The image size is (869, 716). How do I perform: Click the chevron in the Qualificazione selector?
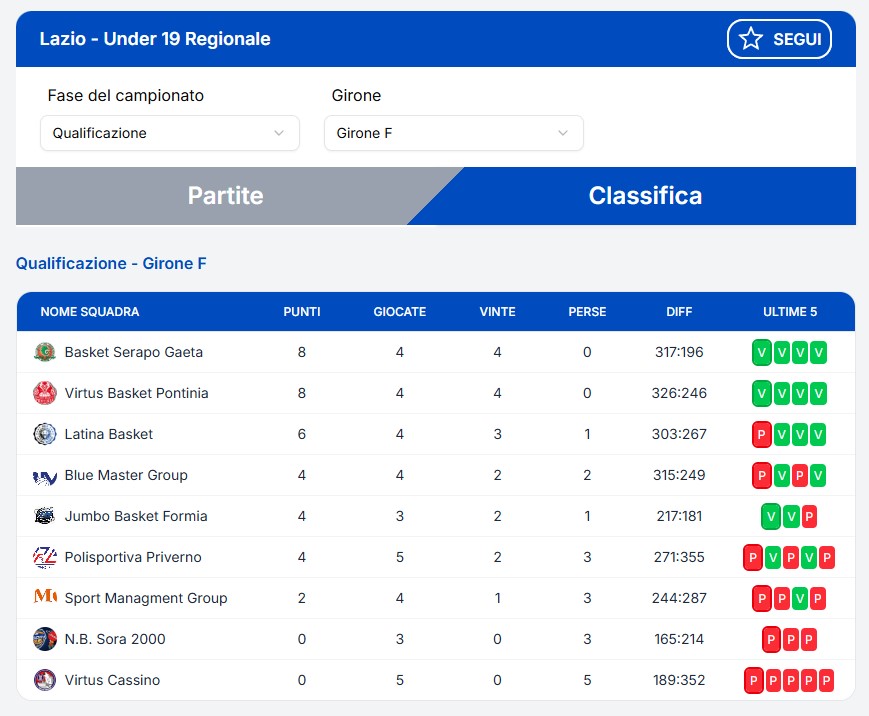[279, 133]
